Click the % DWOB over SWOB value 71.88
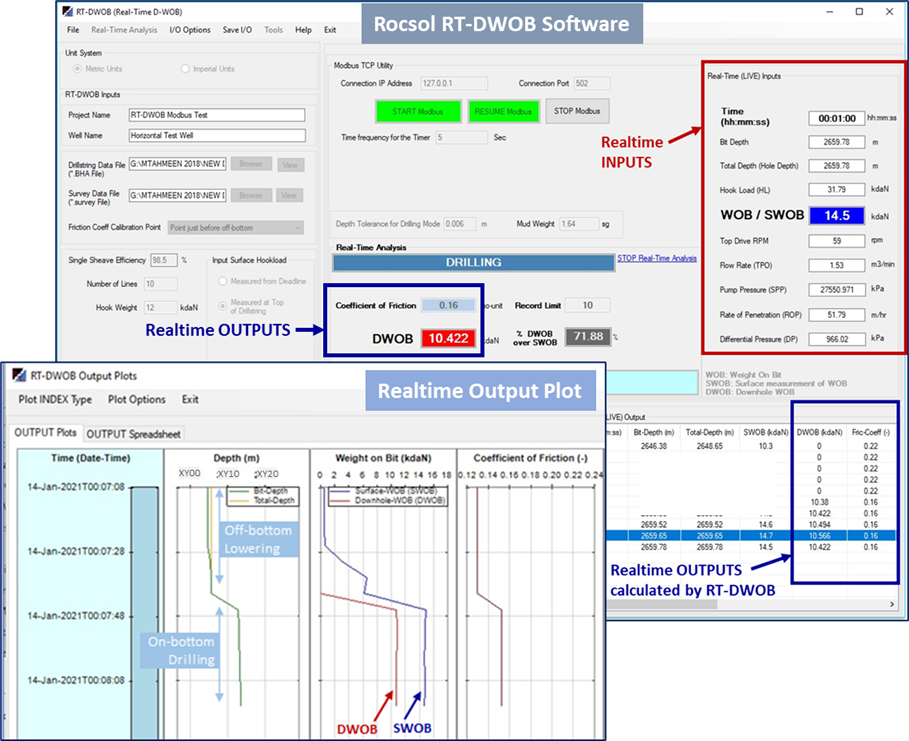Image resolution: width=909 pixels, height=741 pixels. pos(588,336)
